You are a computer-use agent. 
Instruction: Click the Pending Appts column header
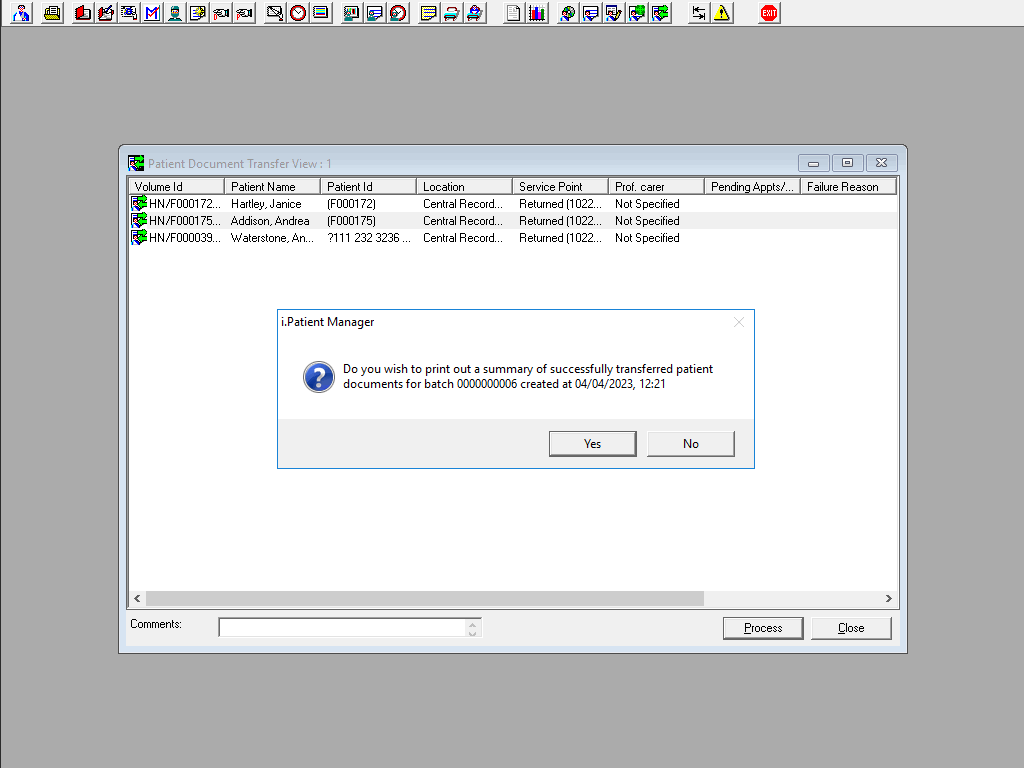coord(752,187)
